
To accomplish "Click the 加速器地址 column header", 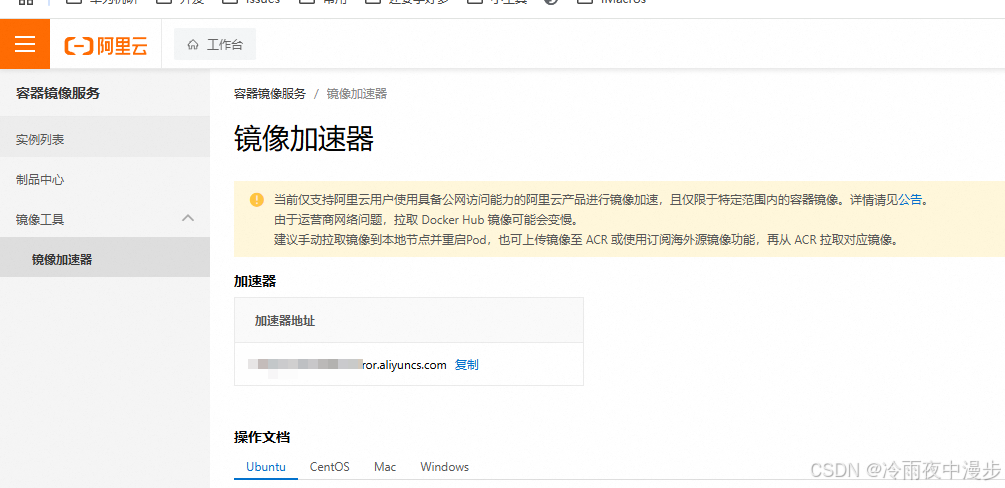I will point(285,321).
